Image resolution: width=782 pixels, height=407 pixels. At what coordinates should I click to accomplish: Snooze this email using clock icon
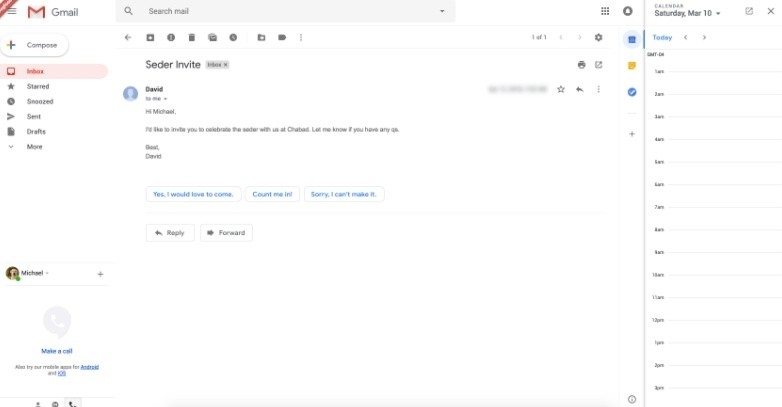pos(233,37)
